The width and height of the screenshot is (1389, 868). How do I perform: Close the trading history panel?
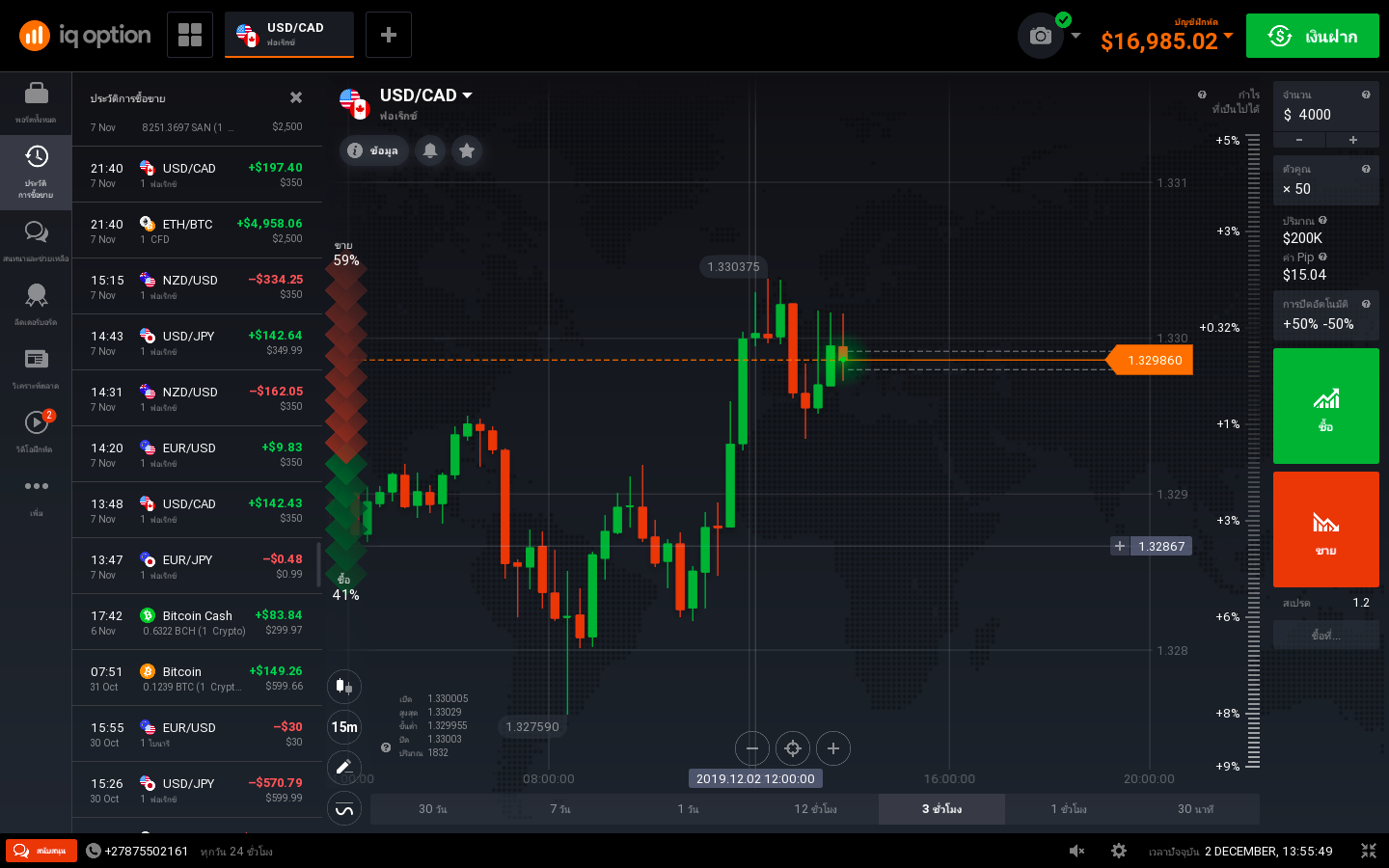pyautogui.click(x=296, y=97)
